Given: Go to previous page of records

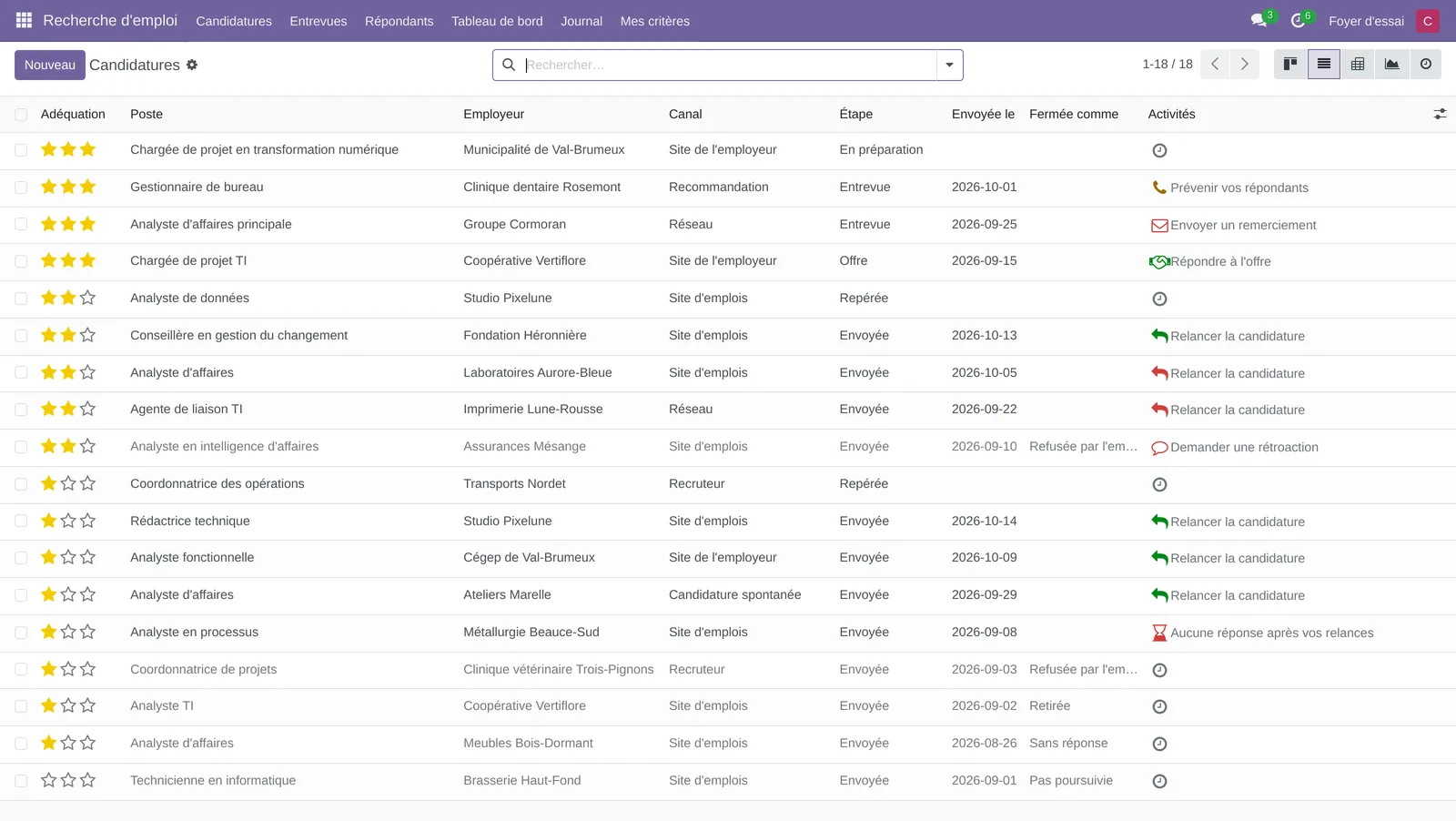Looking at the screenshot, I should pos(1215,65).
